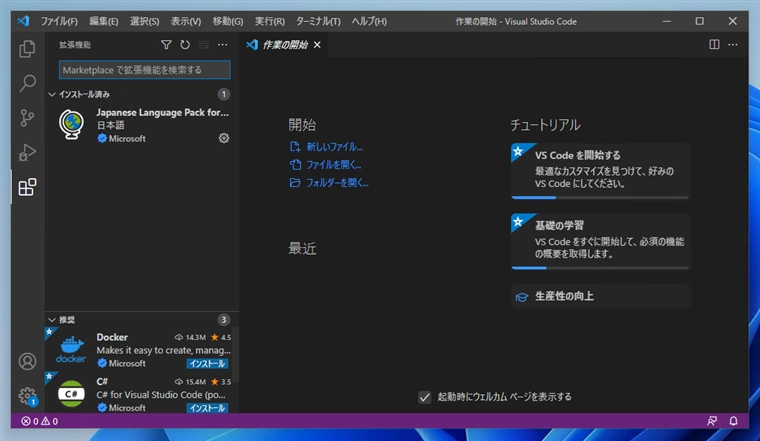The height and width of the screenshot is (441, 760).
Task: Open the Search view in activity bar
Action: (27, 83)
